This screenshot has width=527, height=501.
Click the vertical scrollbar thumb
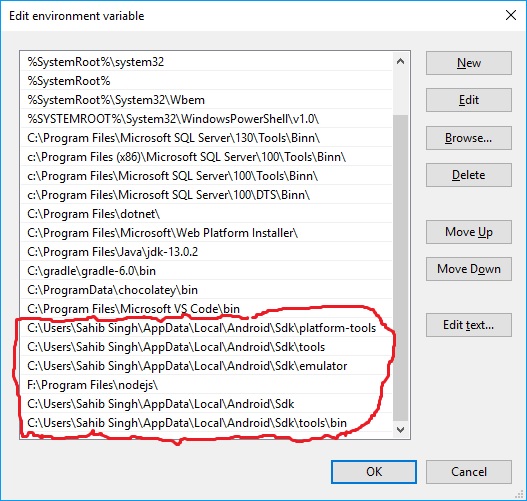[400, 268]
